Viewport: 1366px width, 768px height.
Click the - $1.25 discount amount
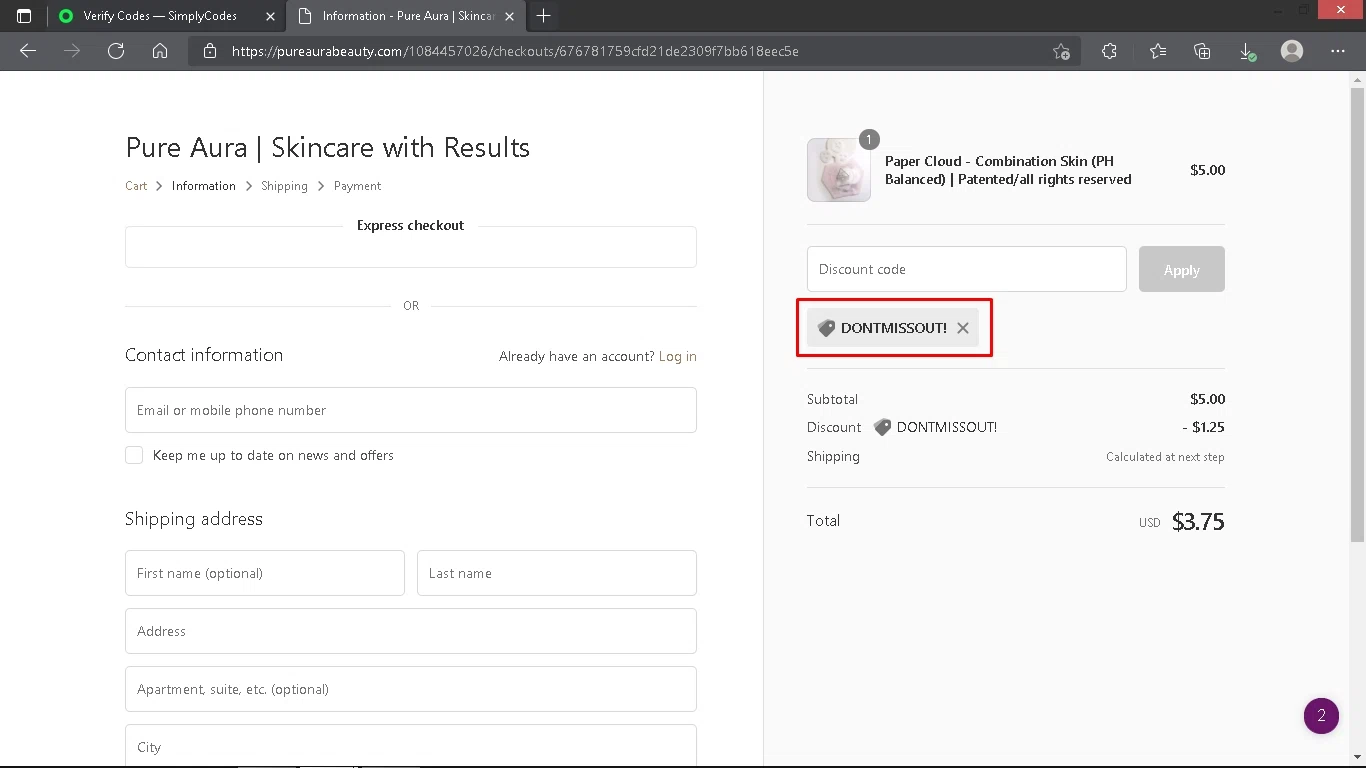pyautogui.click(x=1203, y=427)
